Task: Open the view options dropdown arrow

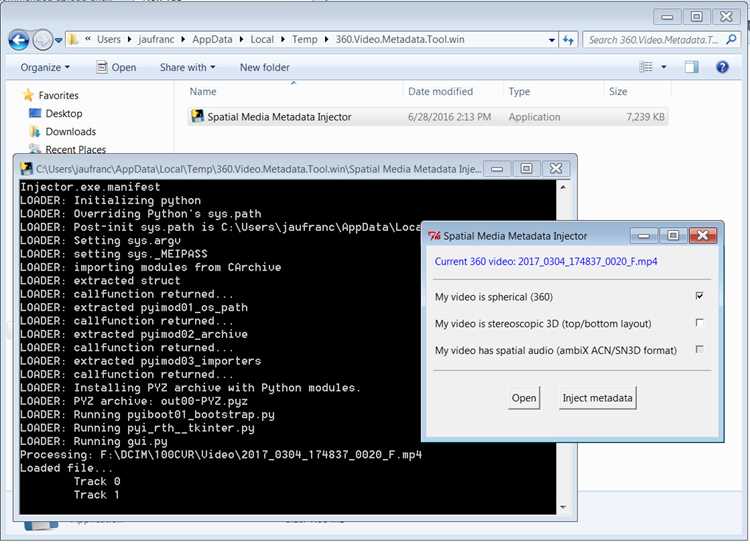Action: (664, 67)
